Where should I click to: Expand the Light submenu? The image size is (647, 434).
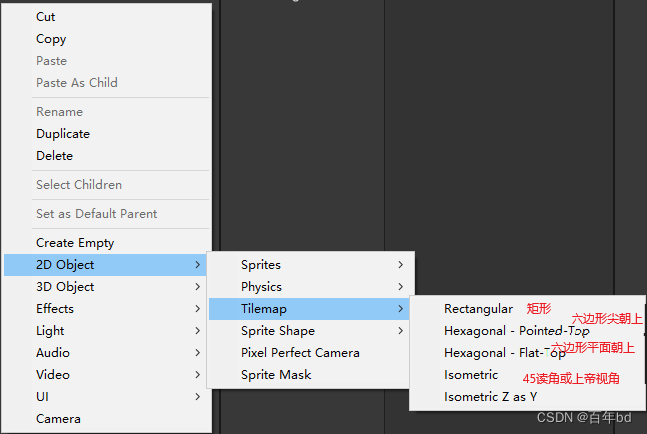click(50, 331)
